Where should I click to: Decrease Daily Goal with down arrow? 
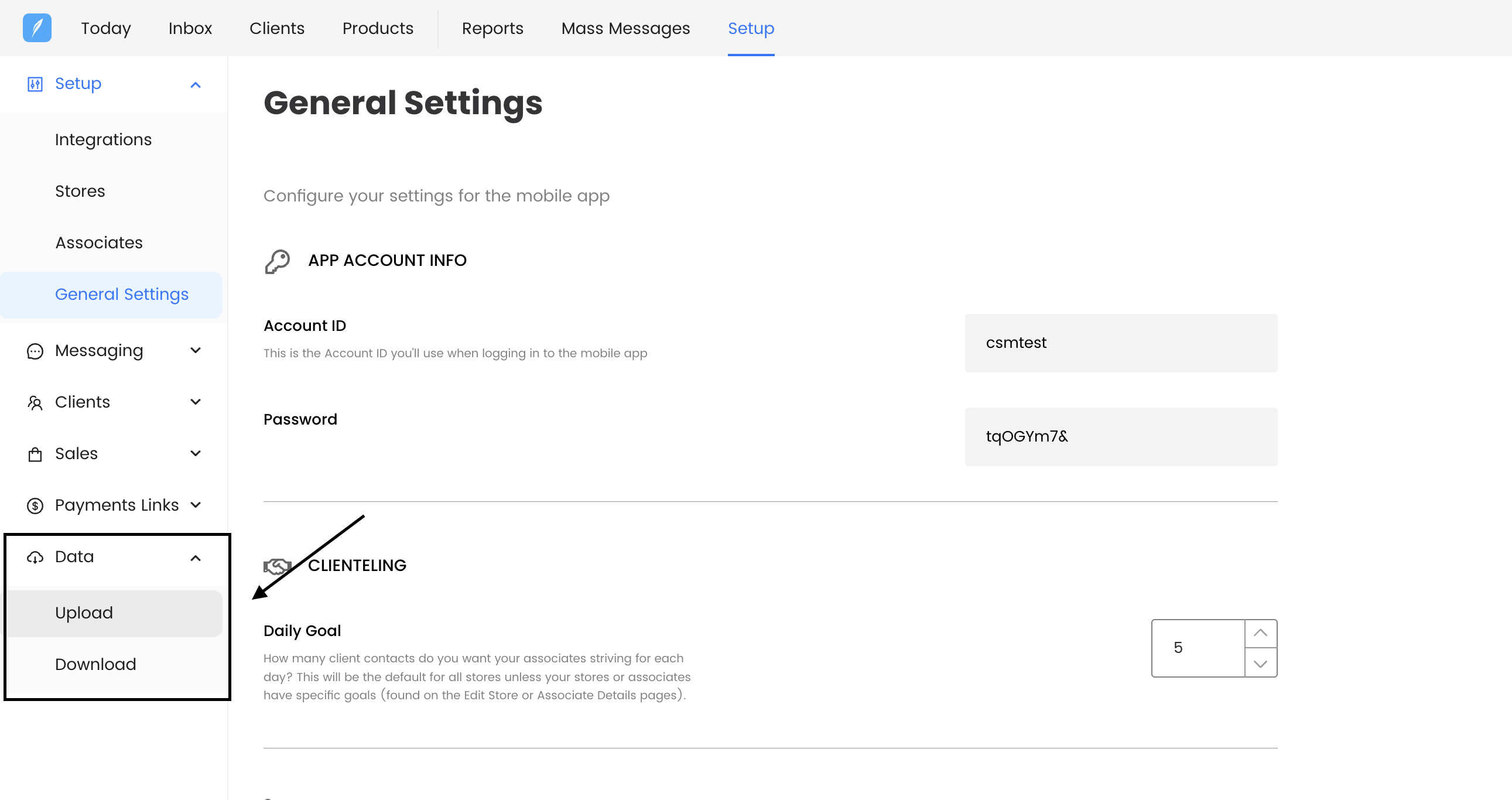pyautogui.click(x=1260, y=664)
